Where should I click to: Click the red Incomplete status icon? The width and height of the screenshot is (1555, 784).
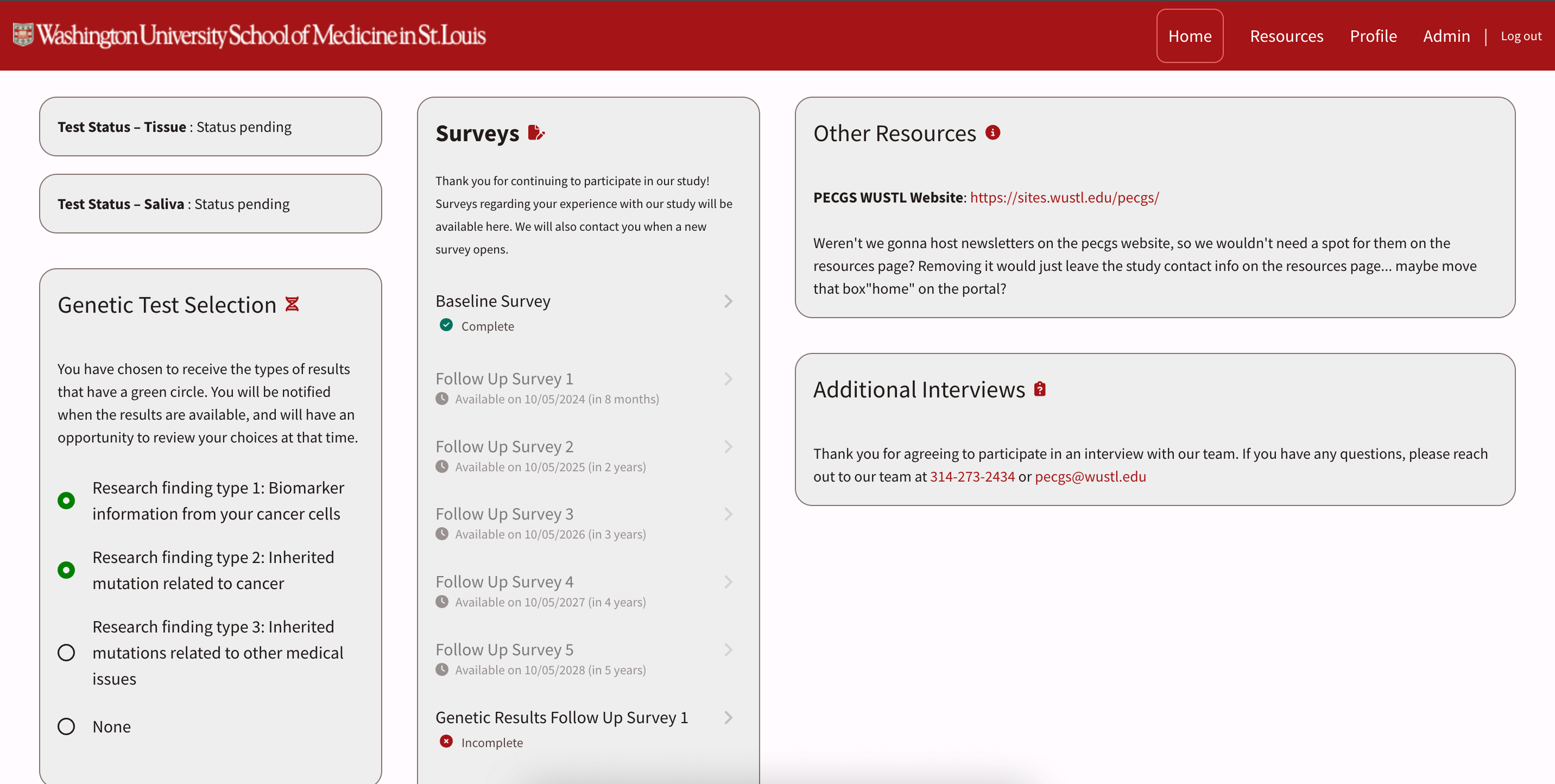(446, 741)
